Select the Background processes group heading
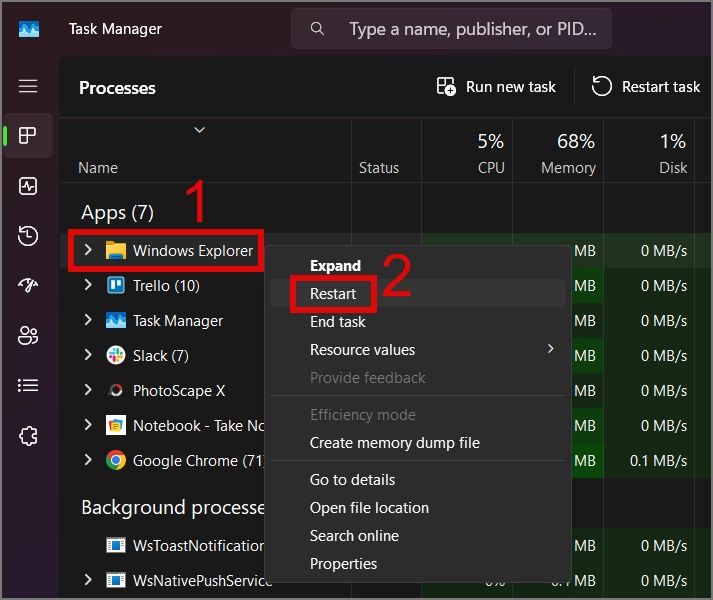713x600 pixels. point(173,507)
